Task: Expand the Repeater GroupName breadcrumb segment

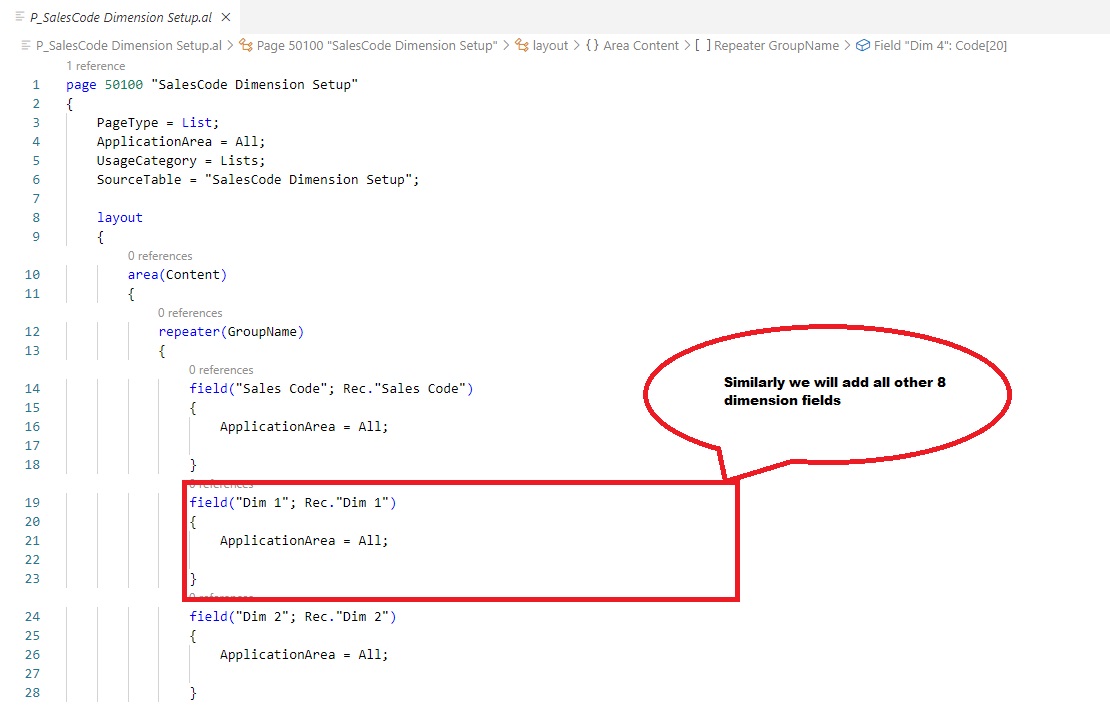Action: pyautogui.click(x=776, y=46)
